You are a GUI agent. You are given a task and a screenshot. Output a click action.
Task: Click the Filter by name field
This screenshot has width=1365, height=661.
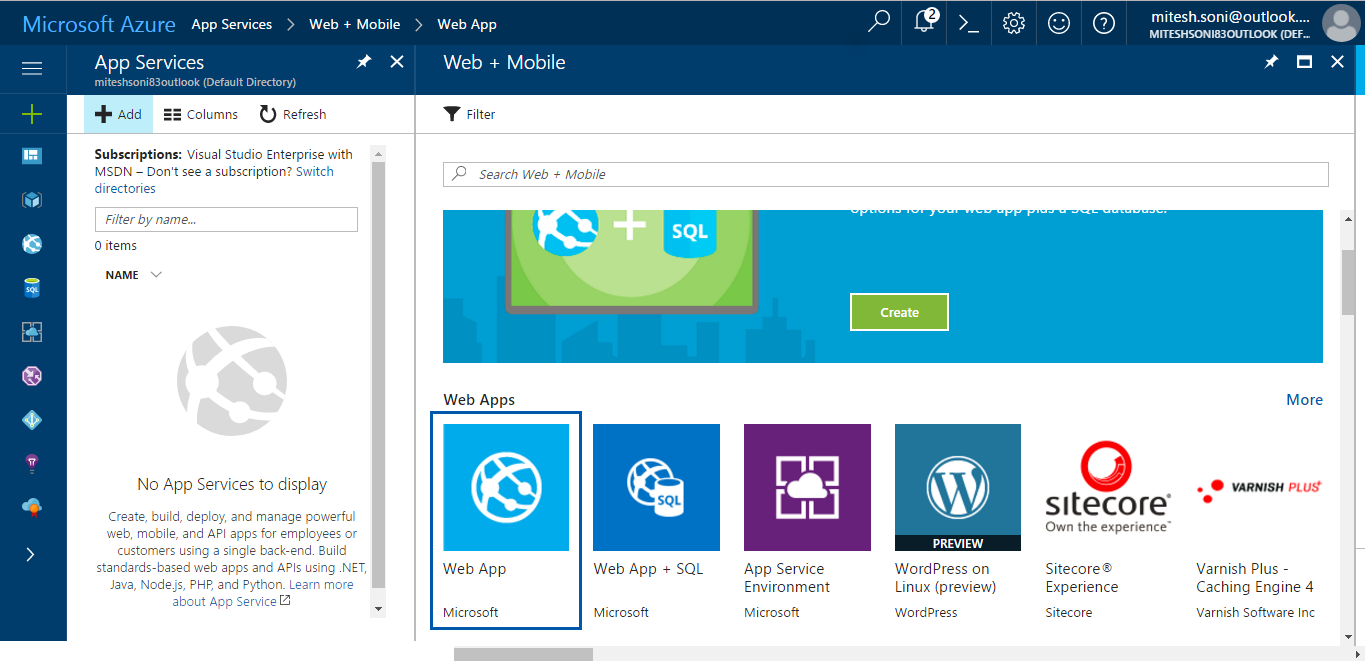[226, 219]
